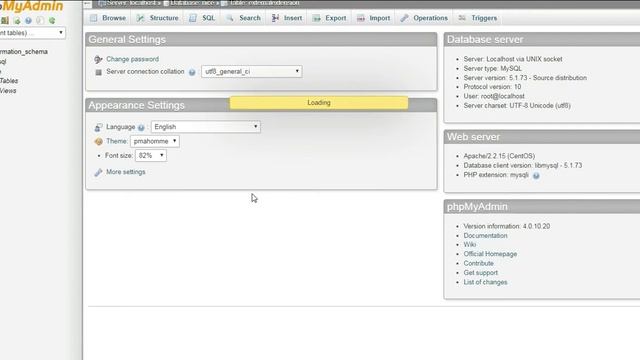Click 'Version information: 4.0.10.20' text
Viewport: 640px width, 360px height.
[x=507, y=226]
